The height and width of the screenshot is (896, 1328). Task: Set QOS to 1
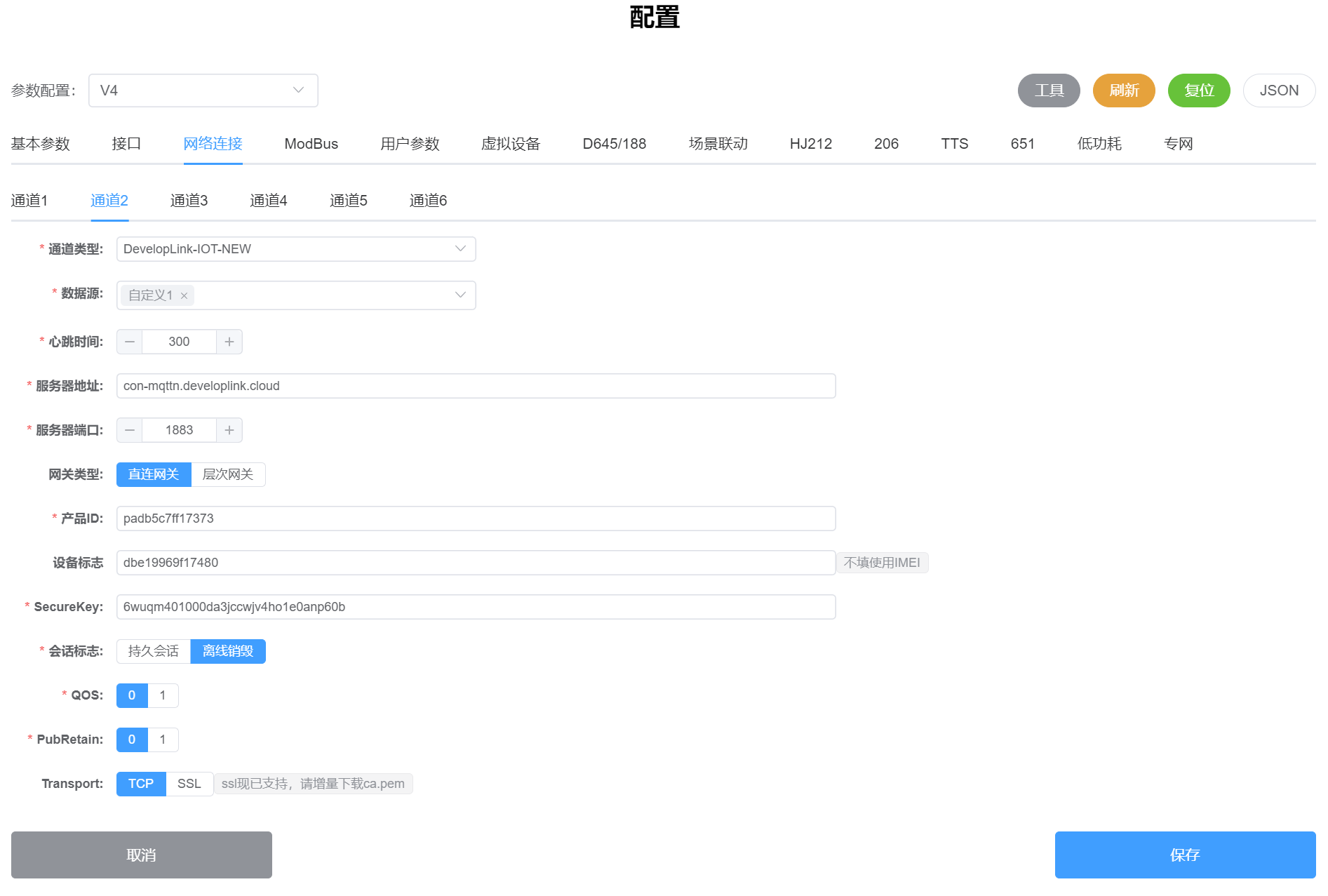(163, 695)
